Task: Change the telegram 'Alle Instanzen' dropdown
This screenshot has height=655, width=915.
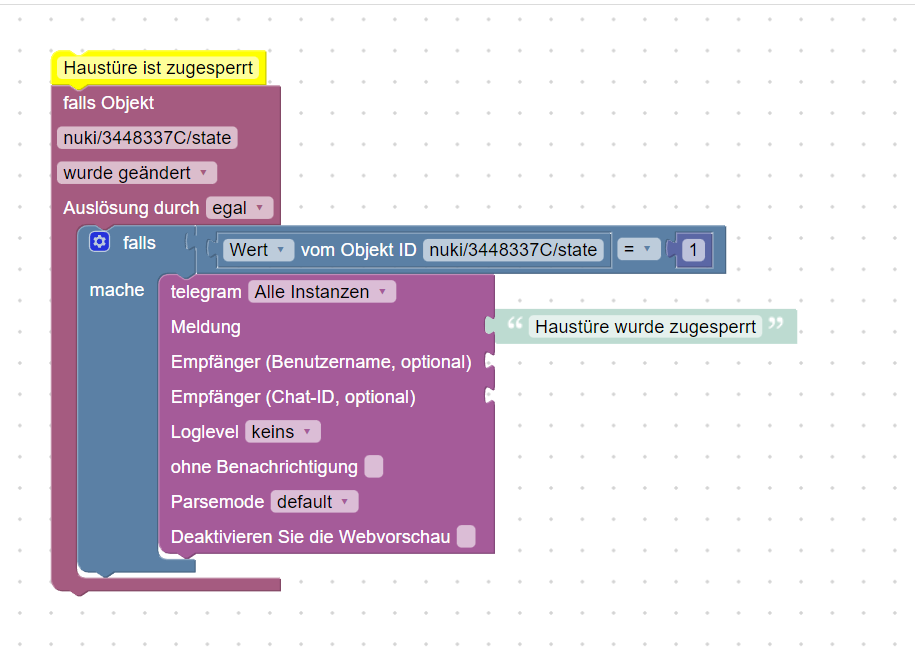Action: pyautogui.click(x=321, y=292)
